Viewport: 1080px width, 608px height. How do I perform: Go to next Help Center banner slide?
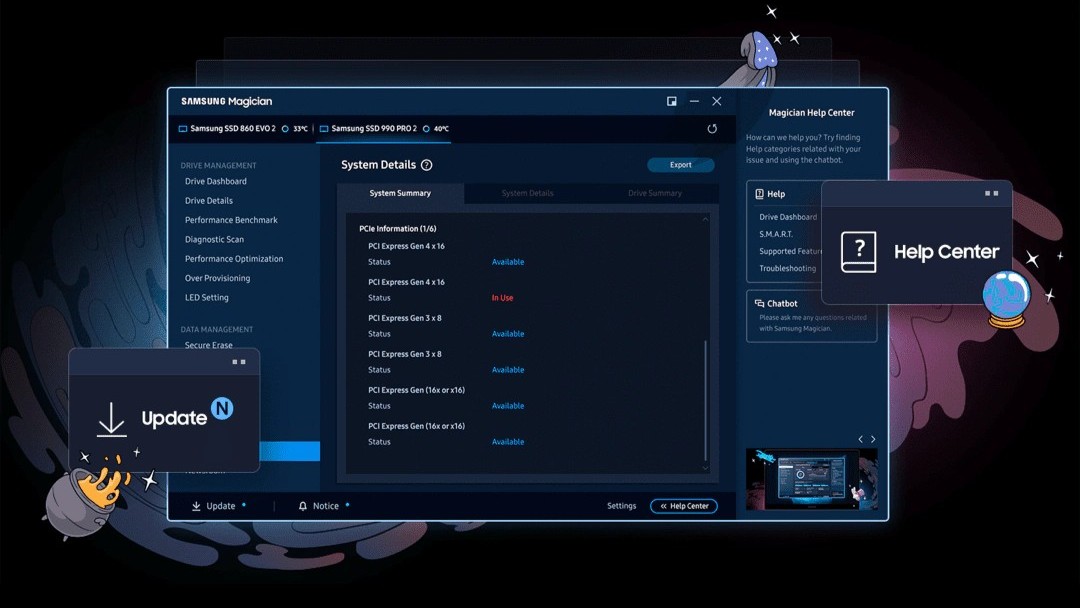(873, 439)
